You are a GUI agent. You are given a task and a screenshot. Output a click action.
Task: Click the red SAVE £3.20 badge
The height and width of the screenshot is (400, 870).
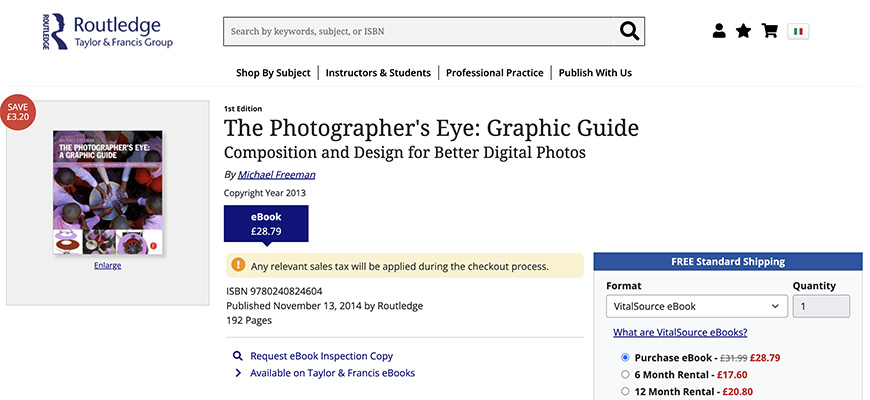18,113
